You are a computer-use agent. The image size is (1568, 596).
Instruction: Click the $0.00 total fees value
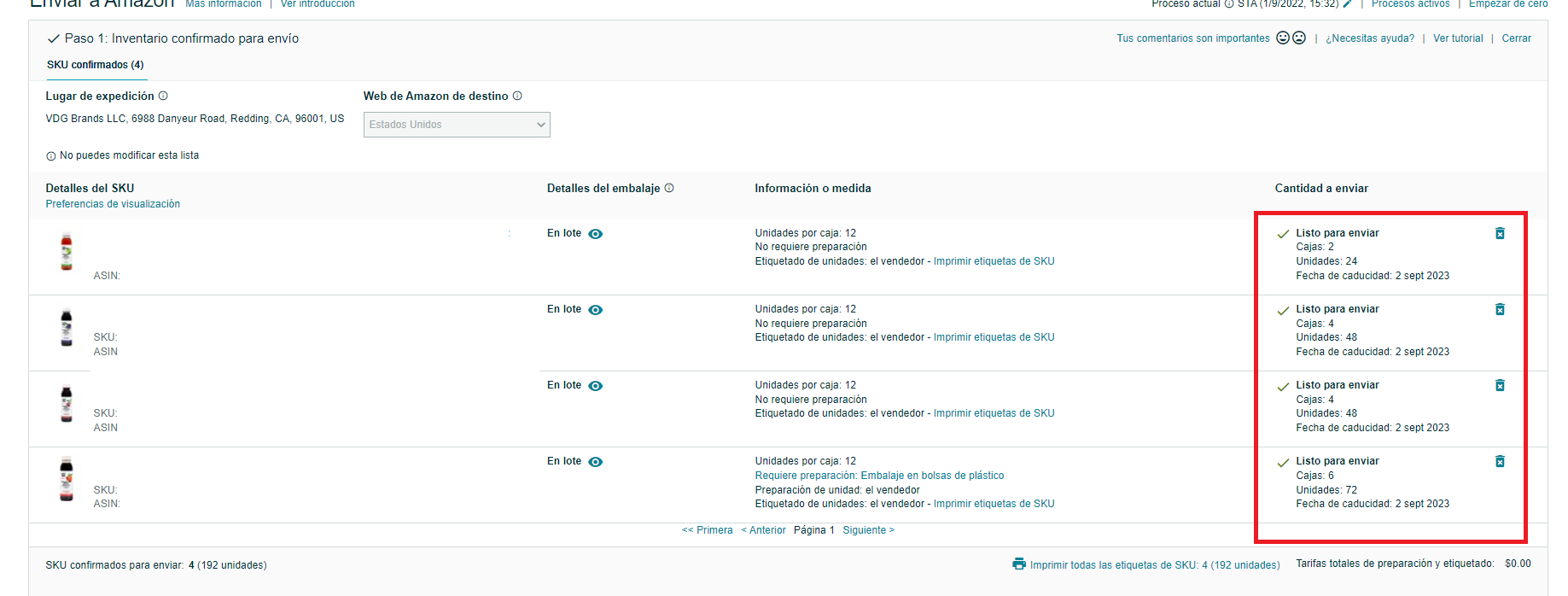tap(1518, 564)
